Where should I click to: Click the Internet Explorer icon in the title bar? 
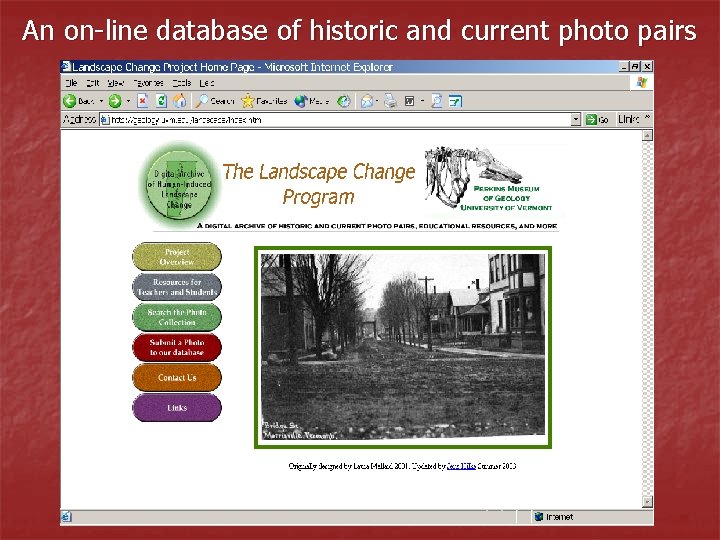coord(66,67)
